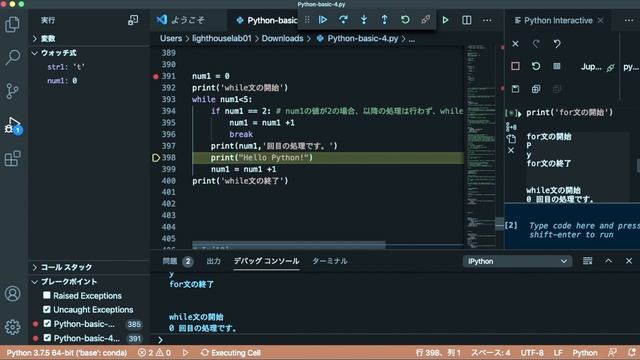Click the Python Interactive code input box
The image size is (640, 360).
coord(582,230)
